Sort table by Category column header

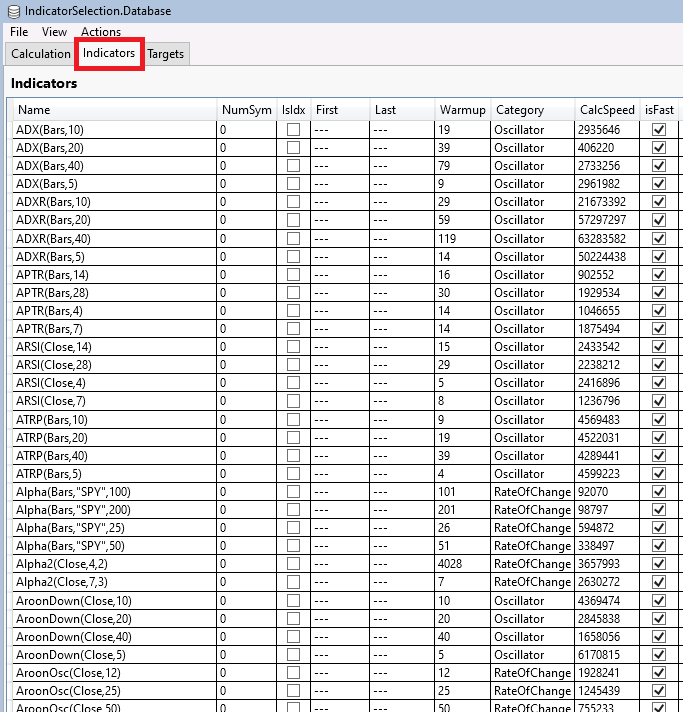click(x=519, y=110)
